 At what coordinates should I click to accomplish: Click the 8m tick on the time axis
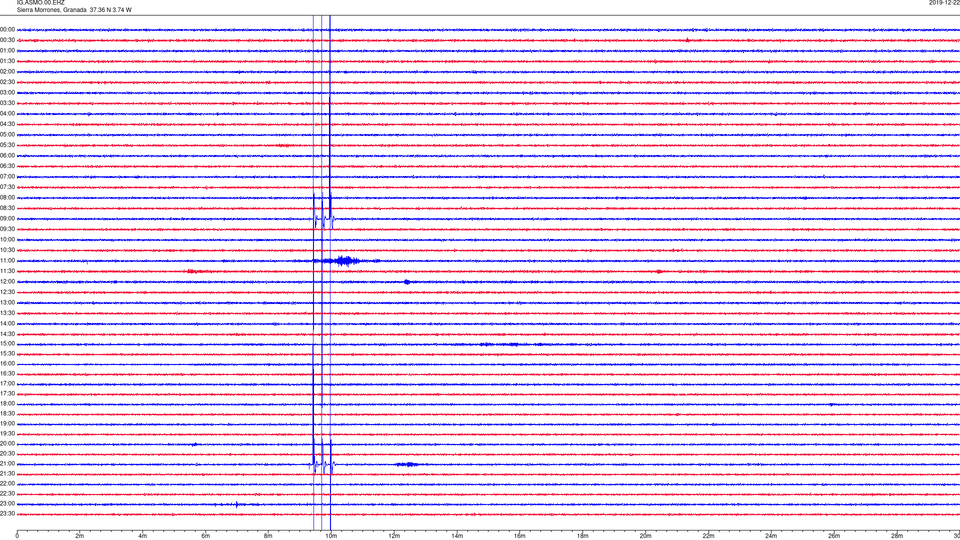tap(268, 536)
